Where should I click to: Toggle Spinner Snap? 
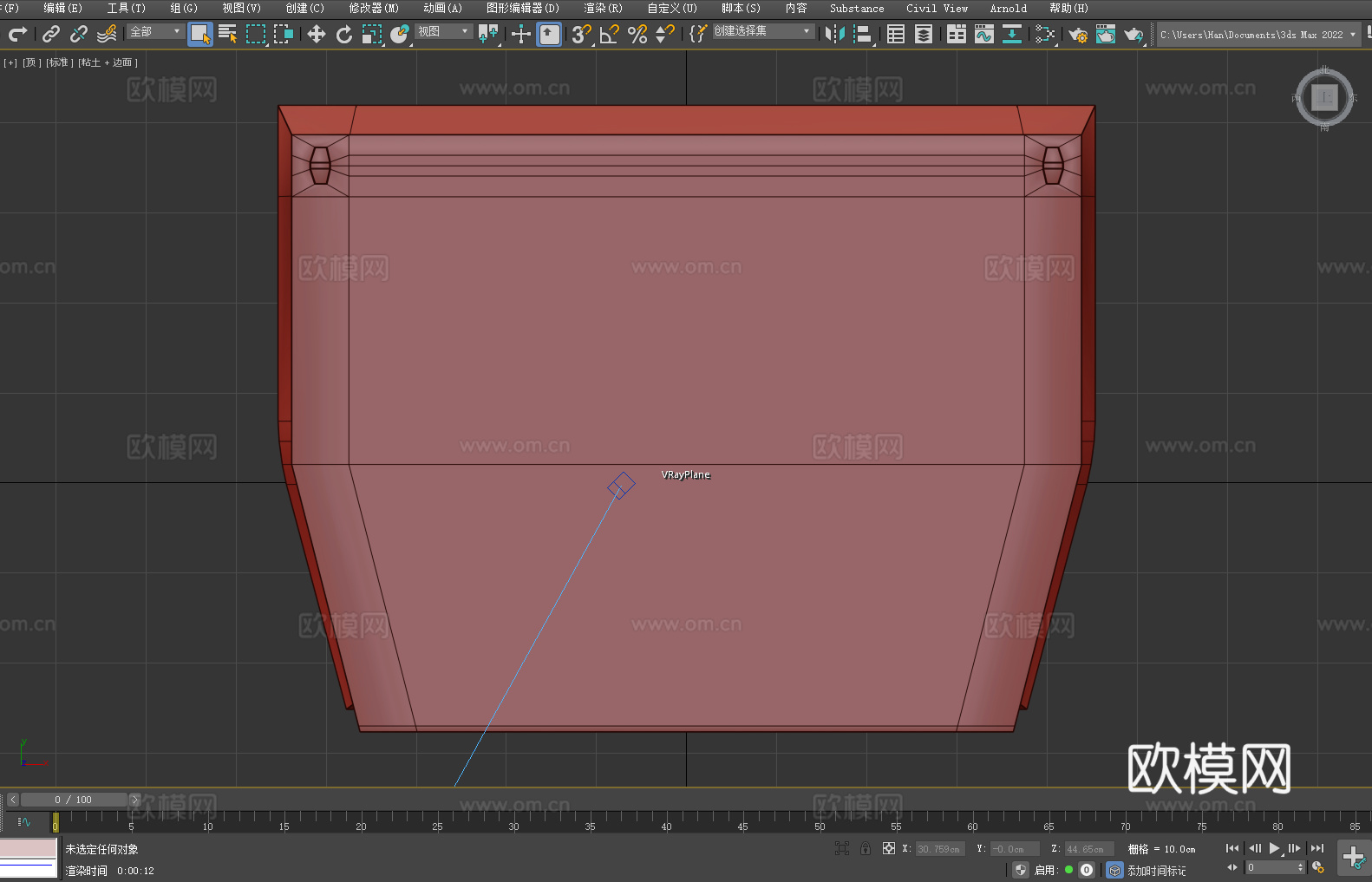point(665,34)
